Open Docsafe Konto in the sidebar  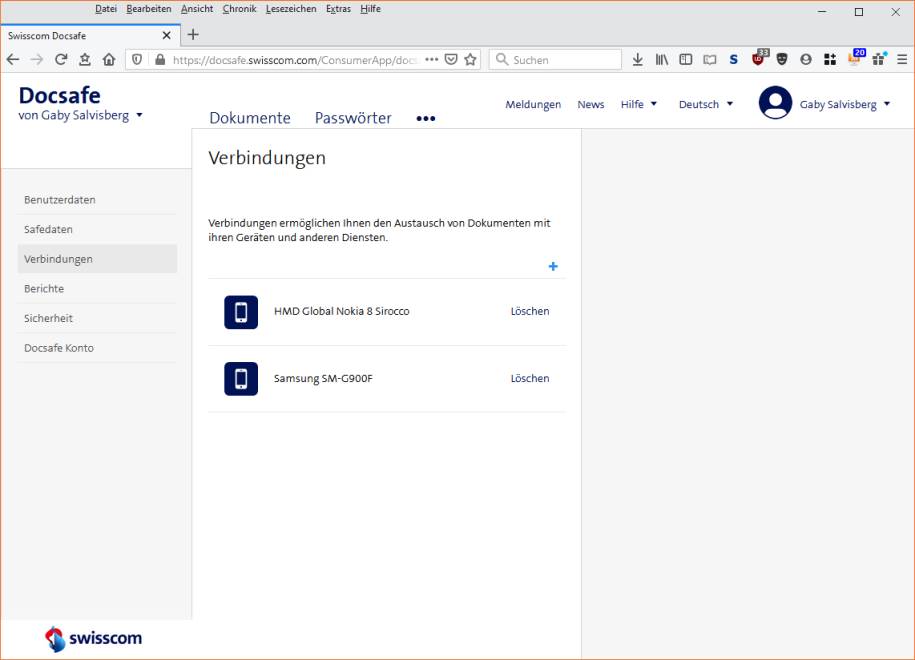tap(97, 348)
